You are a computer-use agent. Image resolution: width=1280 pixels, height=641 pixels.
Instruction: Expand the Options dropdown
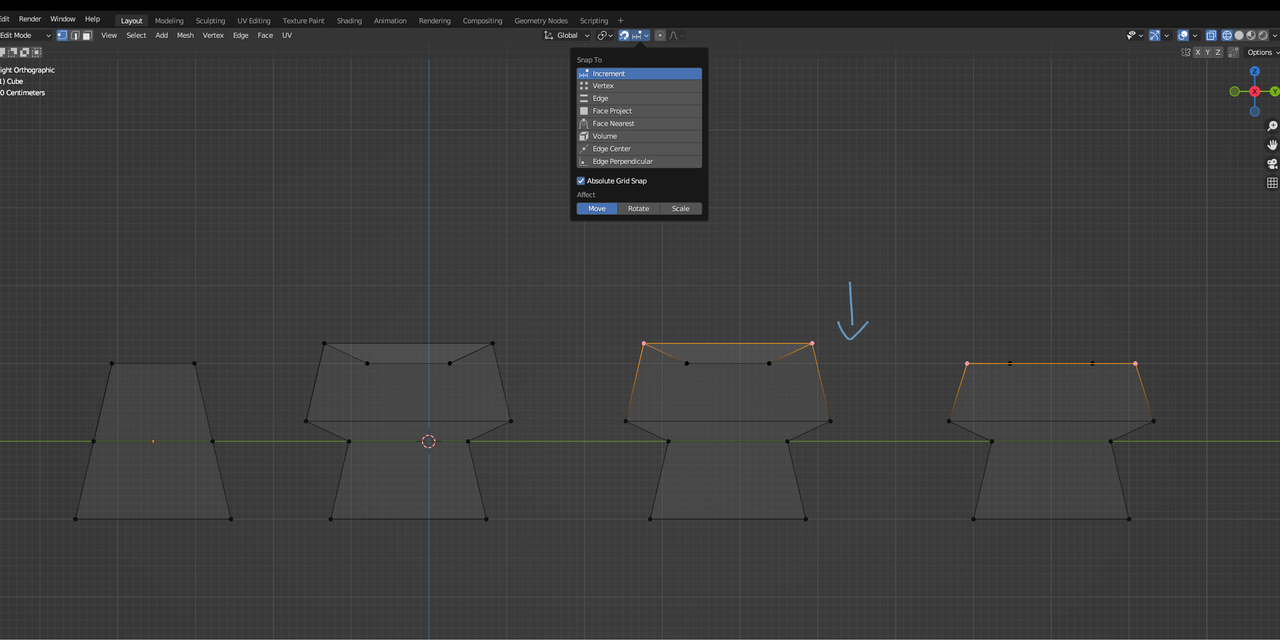pyautogui.click(x=1260, y=52)
